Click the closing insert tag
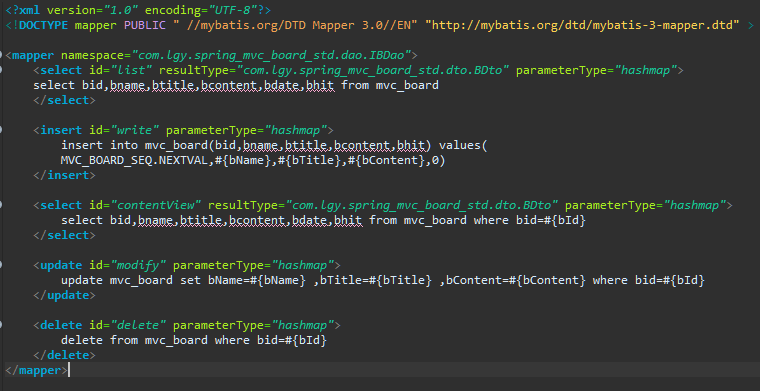 tap(64, 175)
